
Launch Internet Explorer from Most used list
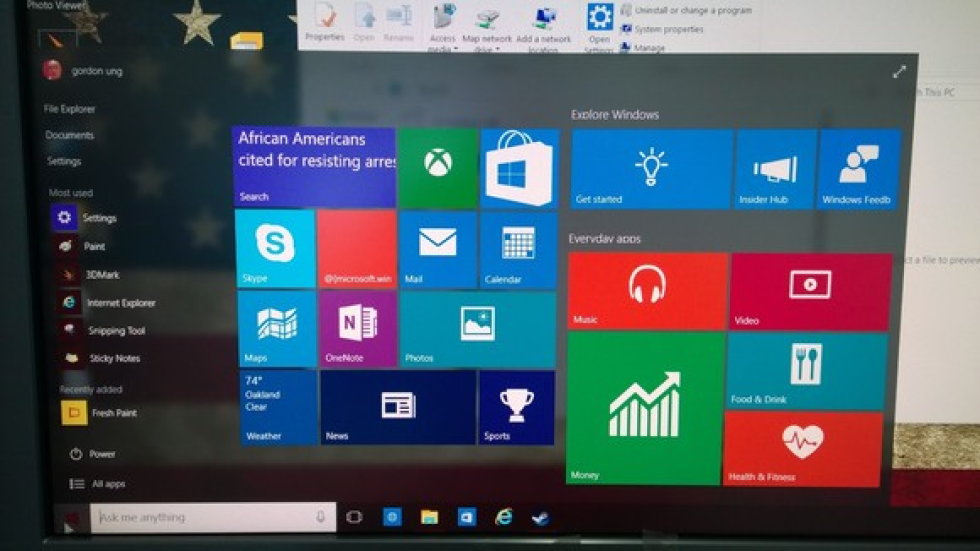(x=106, y=303)
